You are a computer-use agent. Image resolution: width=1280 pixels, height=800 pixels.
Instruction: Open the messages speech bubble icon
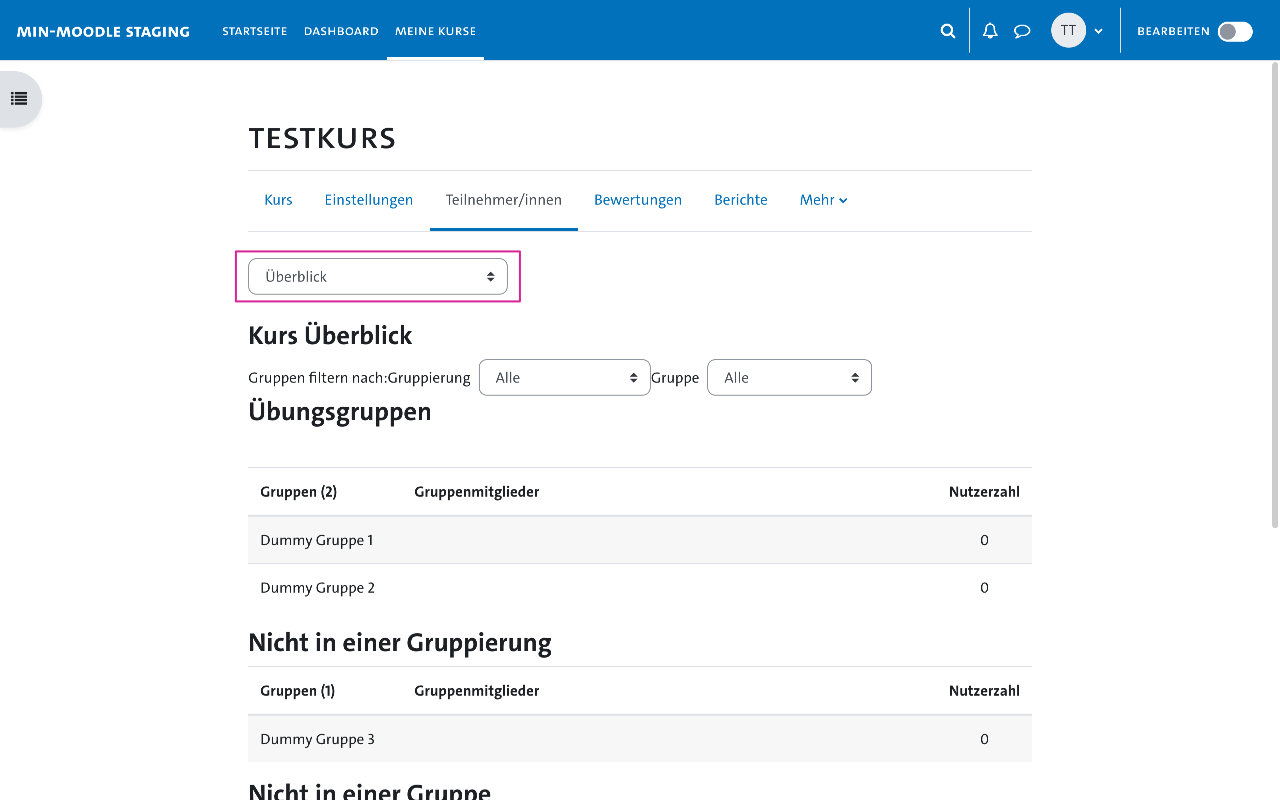tap(1022, 31)
